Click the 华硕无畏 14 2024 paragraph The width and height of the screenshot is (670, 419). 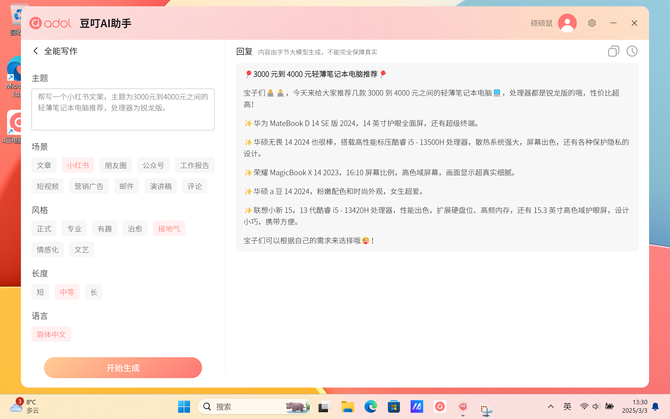[436, 148]
